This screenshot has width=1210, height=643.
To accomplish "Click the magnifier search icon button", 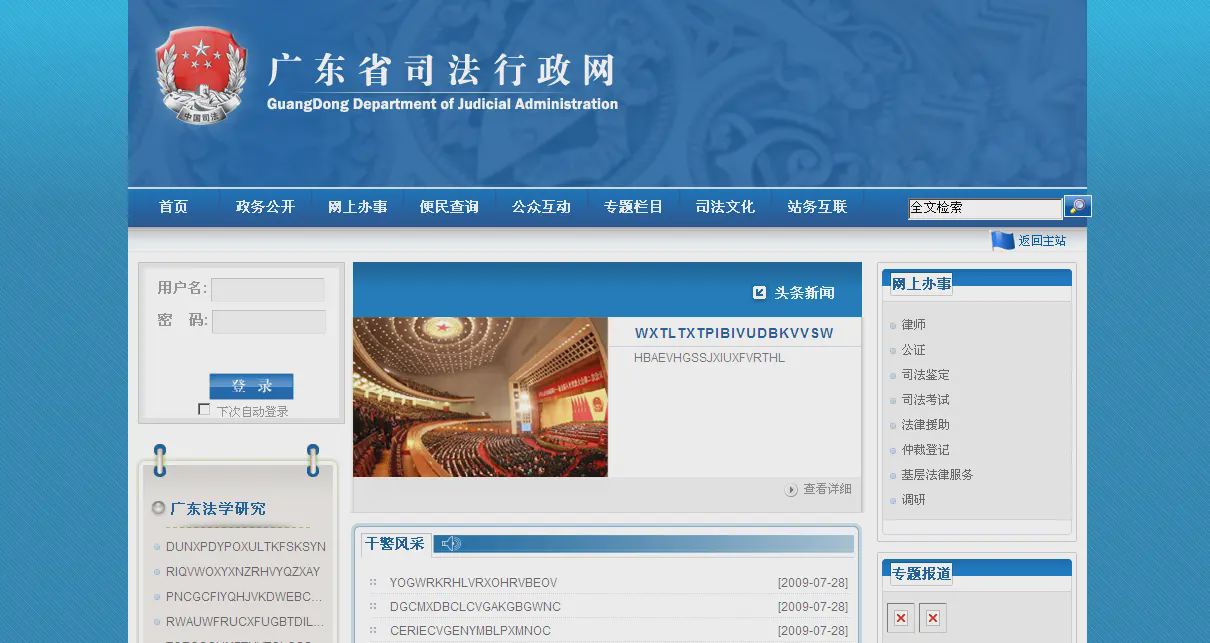I will pos(1077,207).
